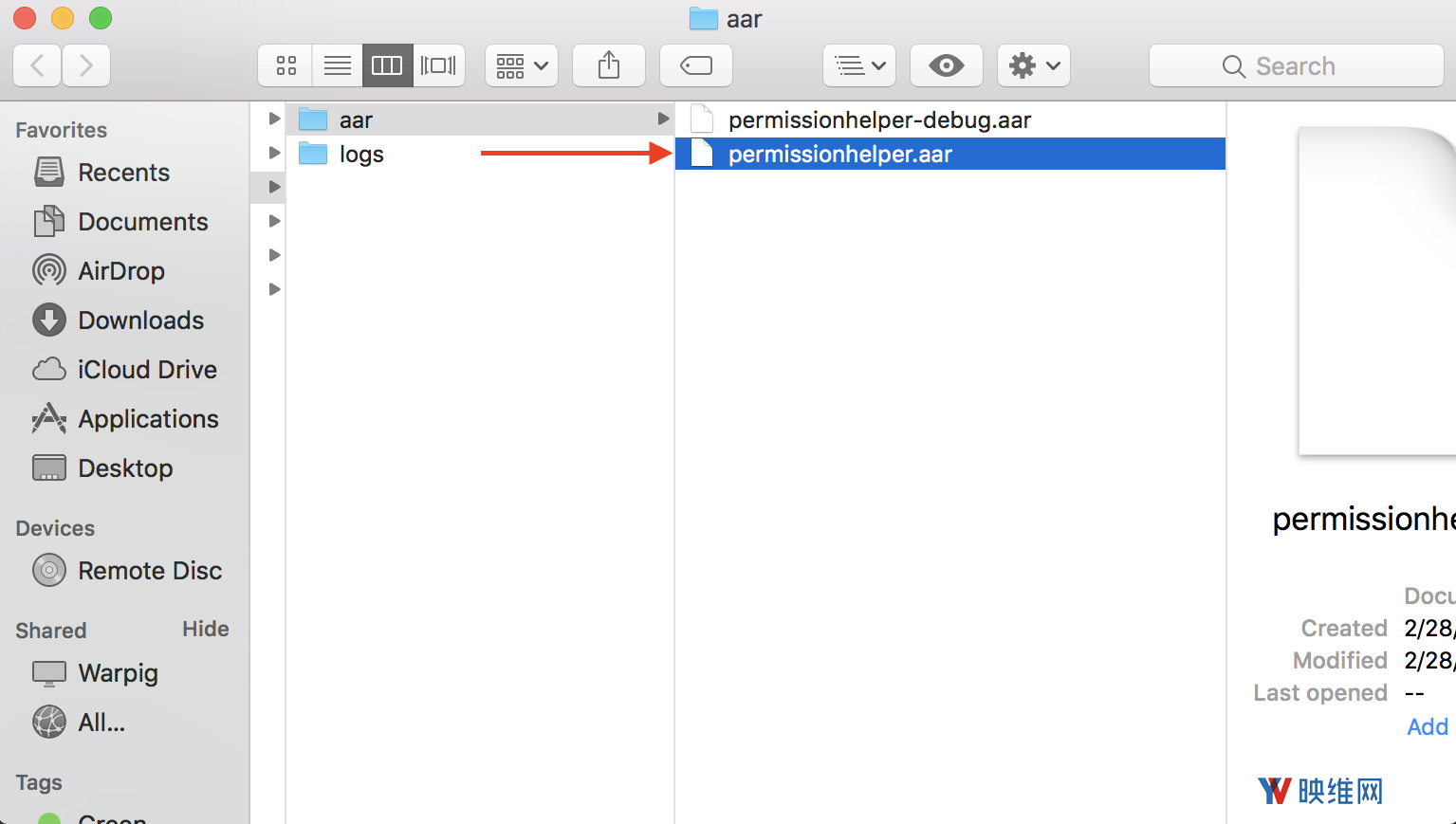
Task: Open the Action gear dropdown menu
Action: pyautogui.click(x=1034, y=65)
